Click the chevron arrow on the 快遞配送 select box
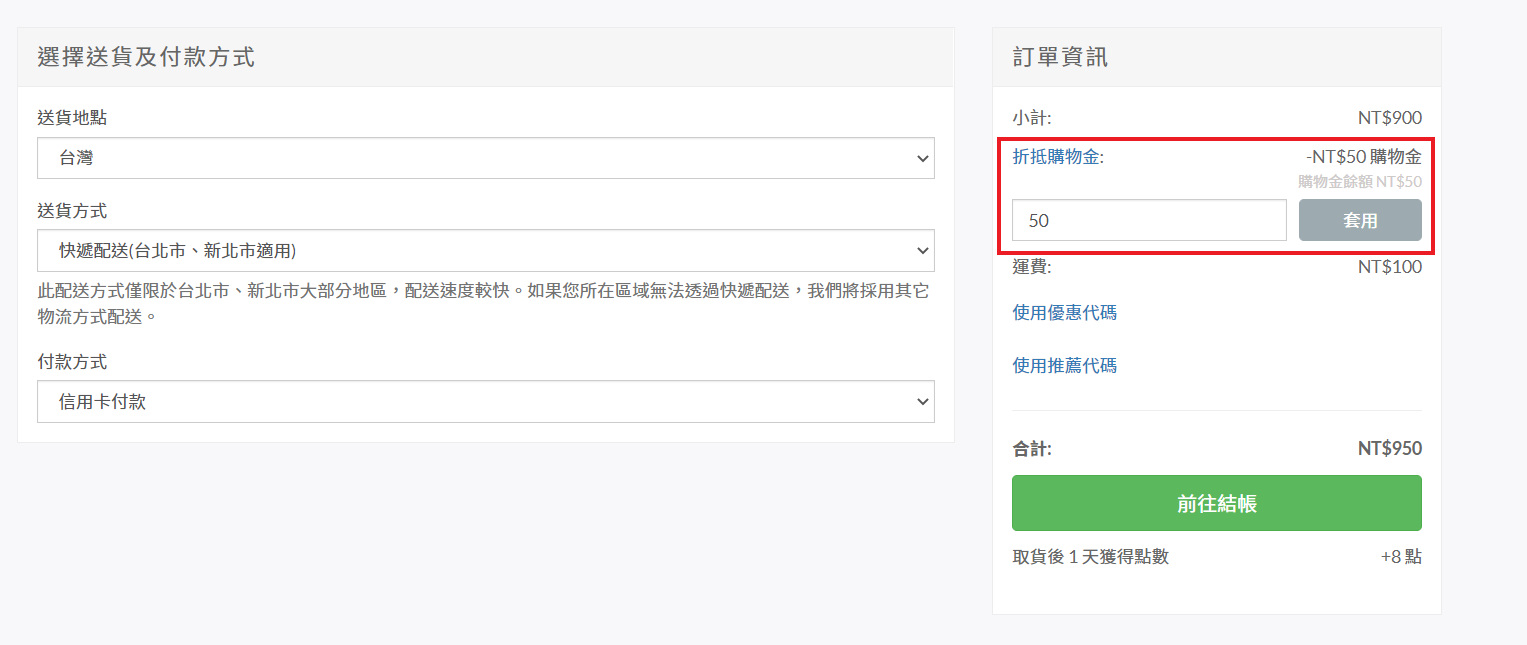 [921, 251]
